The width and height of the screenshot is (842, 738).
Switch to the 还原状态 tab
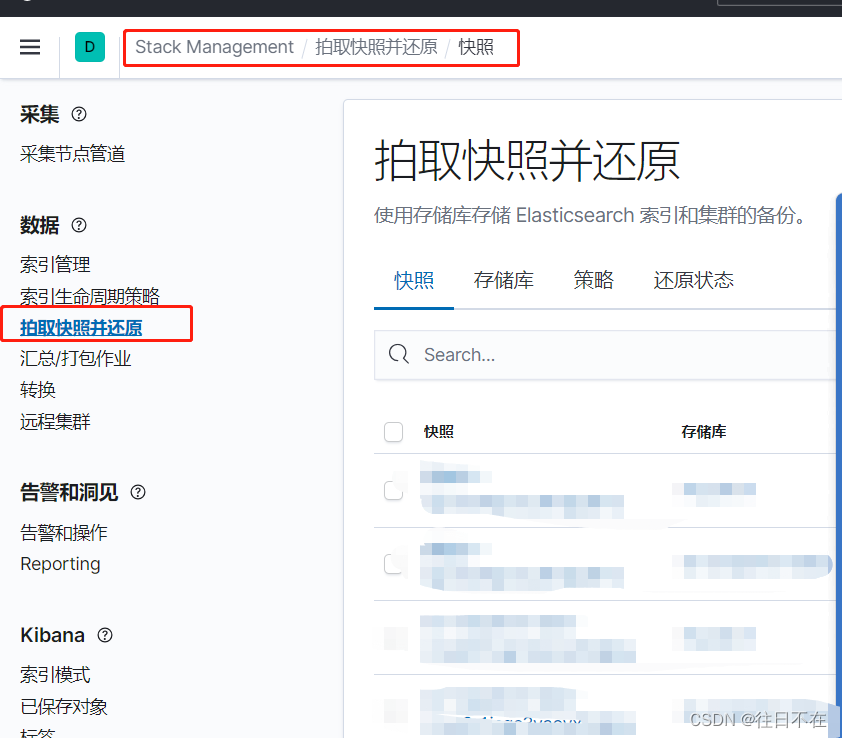[693, 281]
